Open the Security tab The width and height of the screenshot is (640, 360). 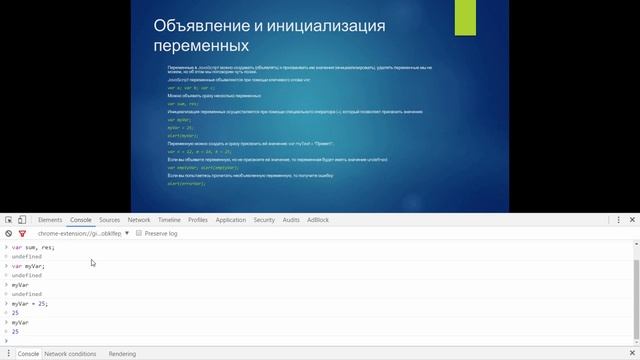pos(264,220)
